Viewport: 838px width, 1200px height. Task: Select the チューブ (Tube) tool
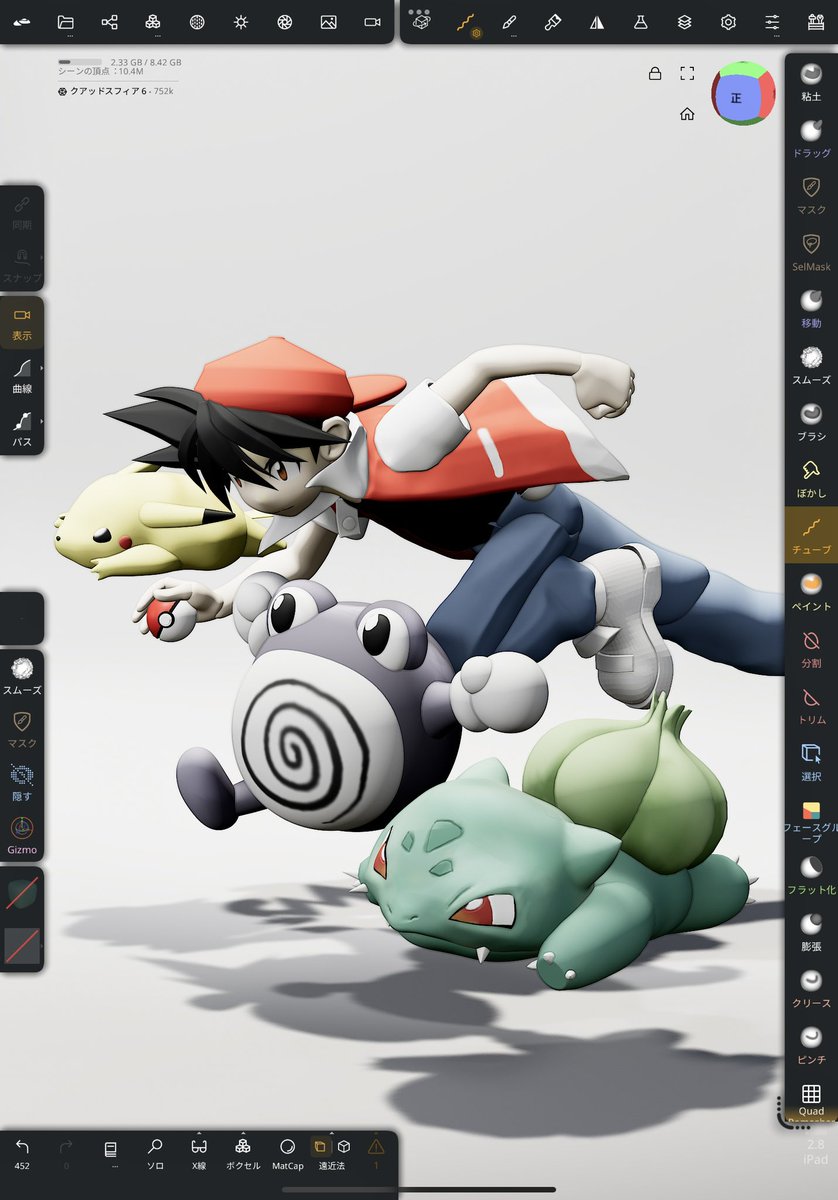[811, 535]
